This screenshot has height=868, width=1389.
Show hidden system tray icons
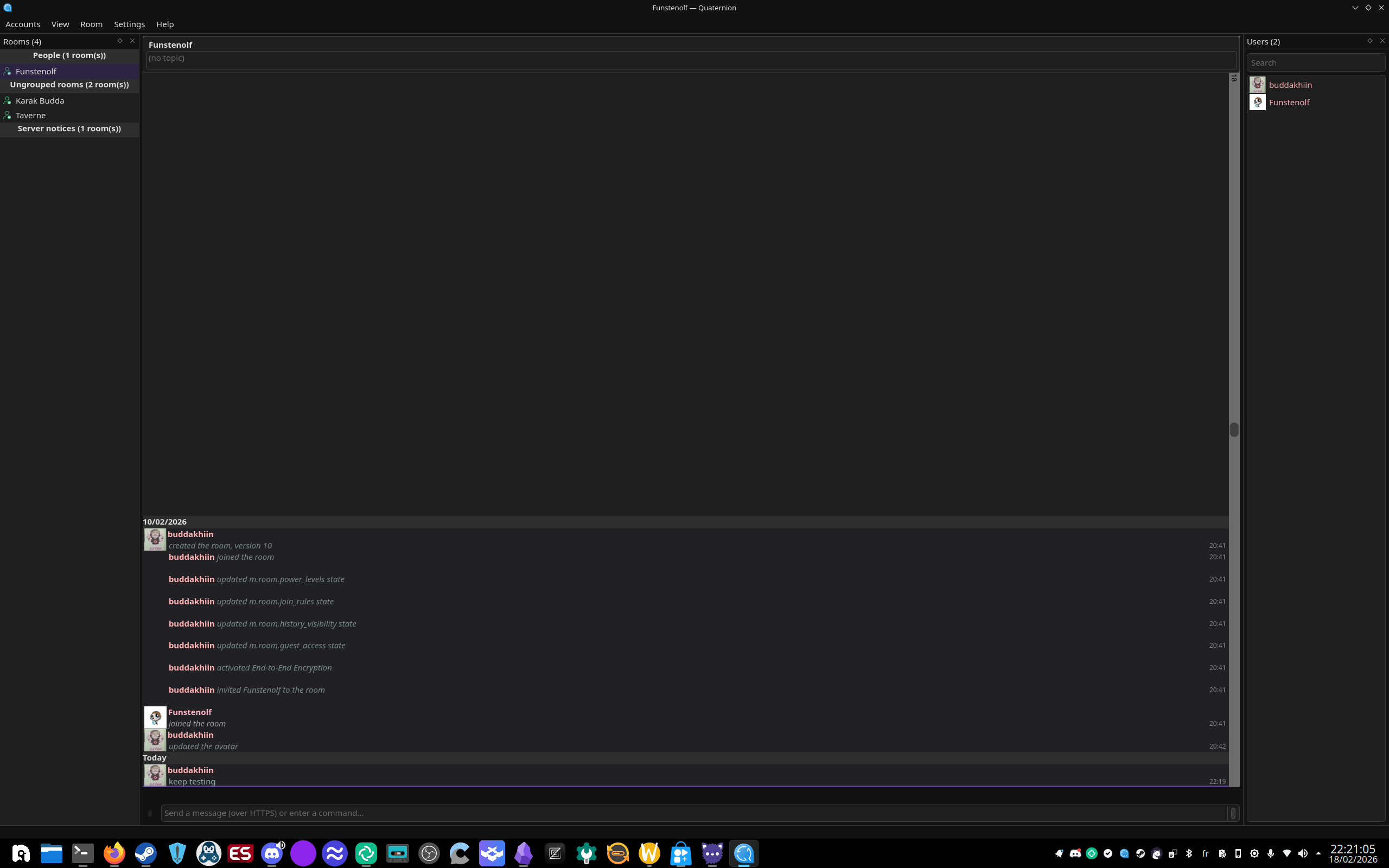1318,854
